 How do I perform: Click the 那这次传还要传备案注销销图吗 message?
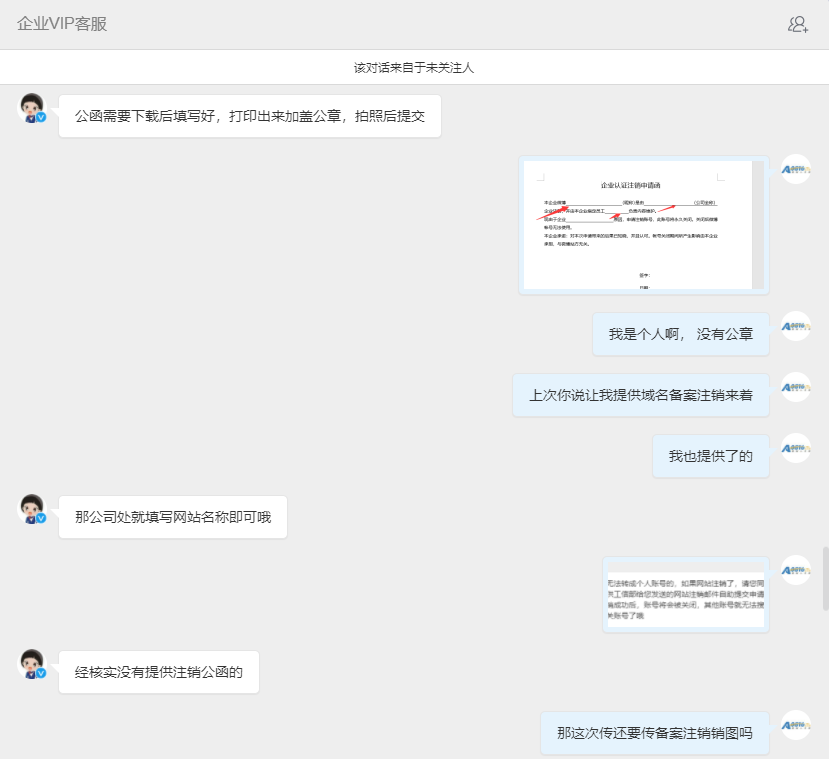(655, 732)
